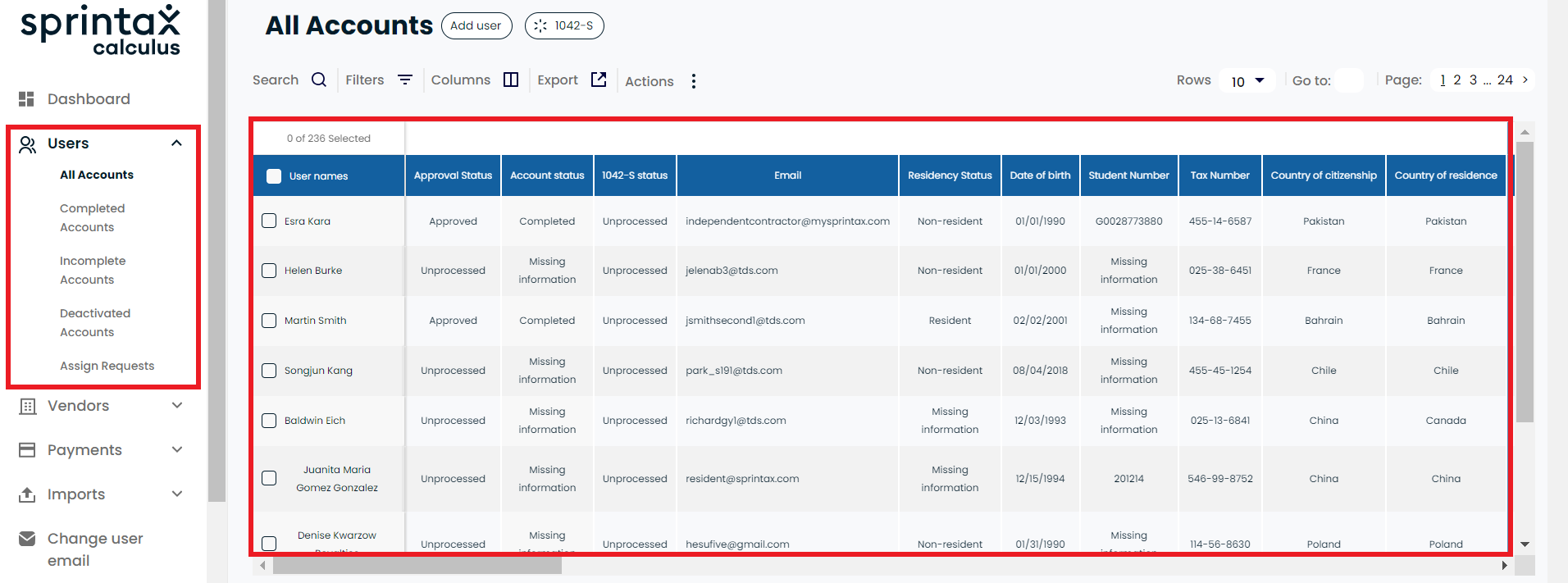Viewport: 1568px width, 583px height.
Task: Open All Accounts in the sidebar
Action: 97,175
